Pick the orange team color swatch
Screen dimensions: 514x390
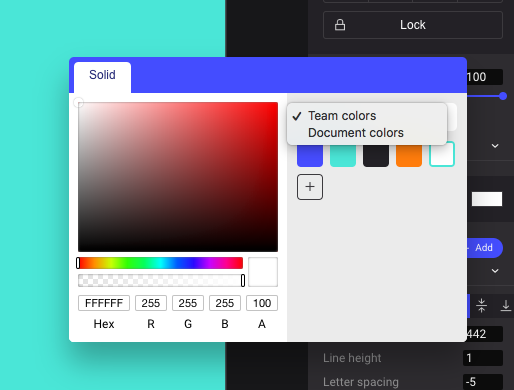(x=409, y=154)
